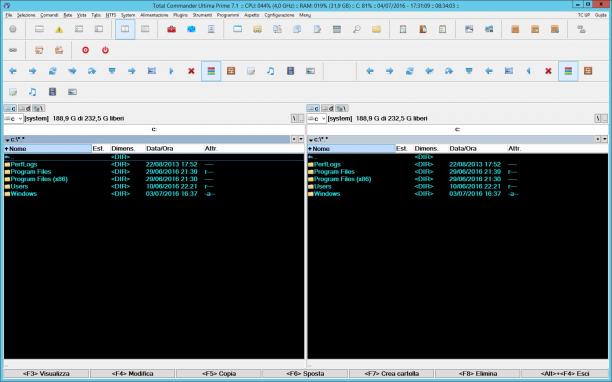The width and height of the screenshot is (612, 382).
Task: Open the magnifier search icon
Action: [x=356, y=29]
